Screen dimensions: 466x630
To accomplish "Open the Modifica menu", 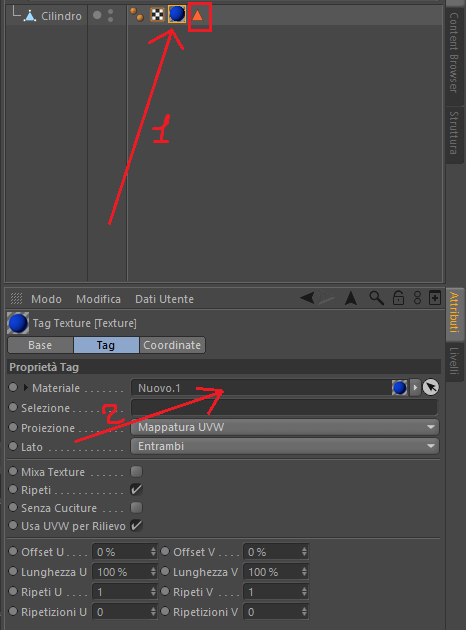I will [98, 299].
